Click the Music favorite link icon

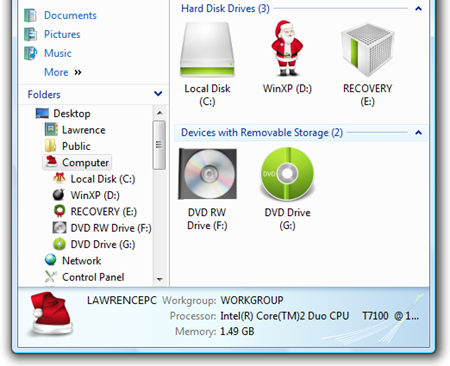[30, 53]
